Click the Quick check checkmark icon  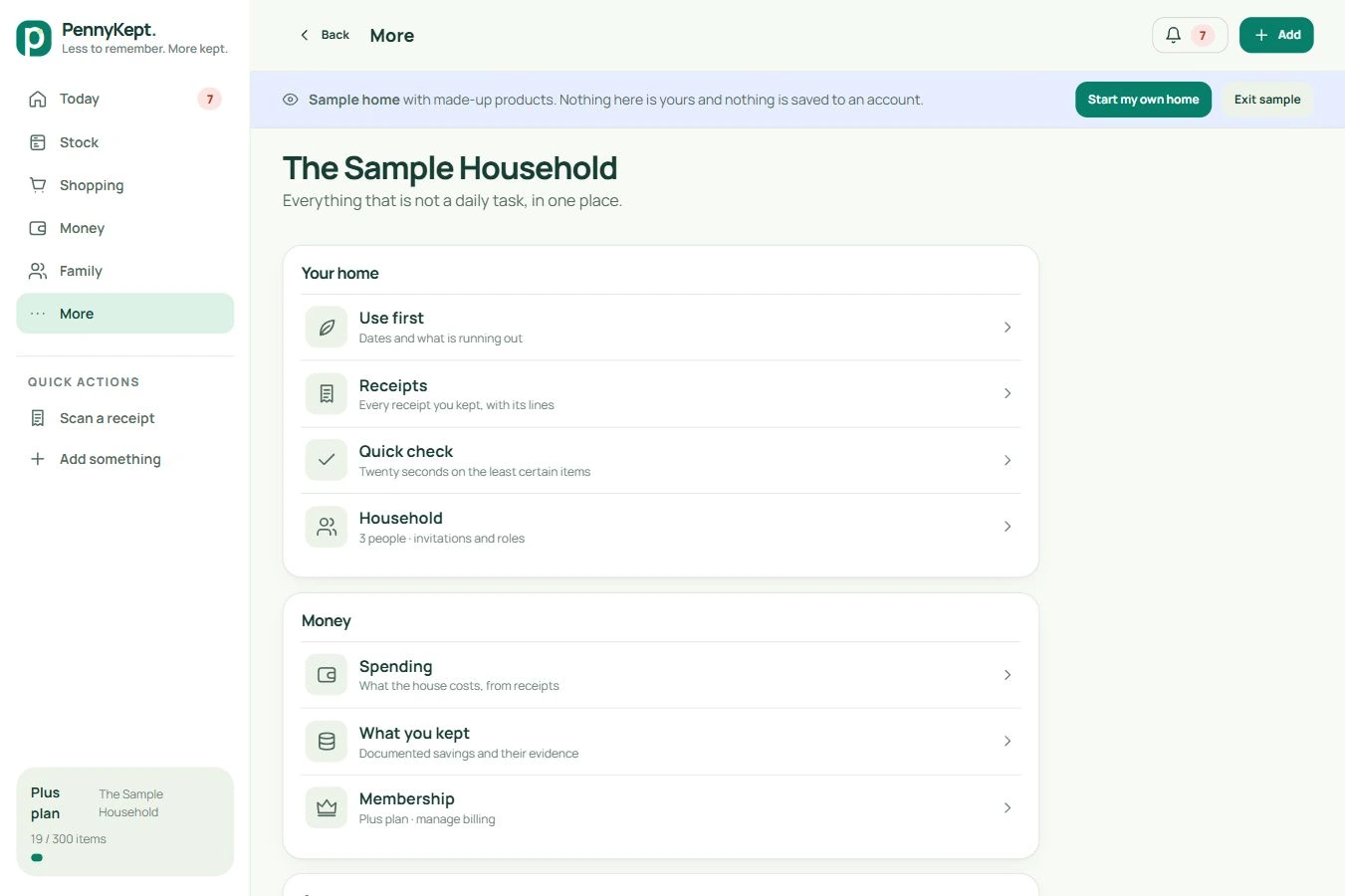tap(327, 460)
